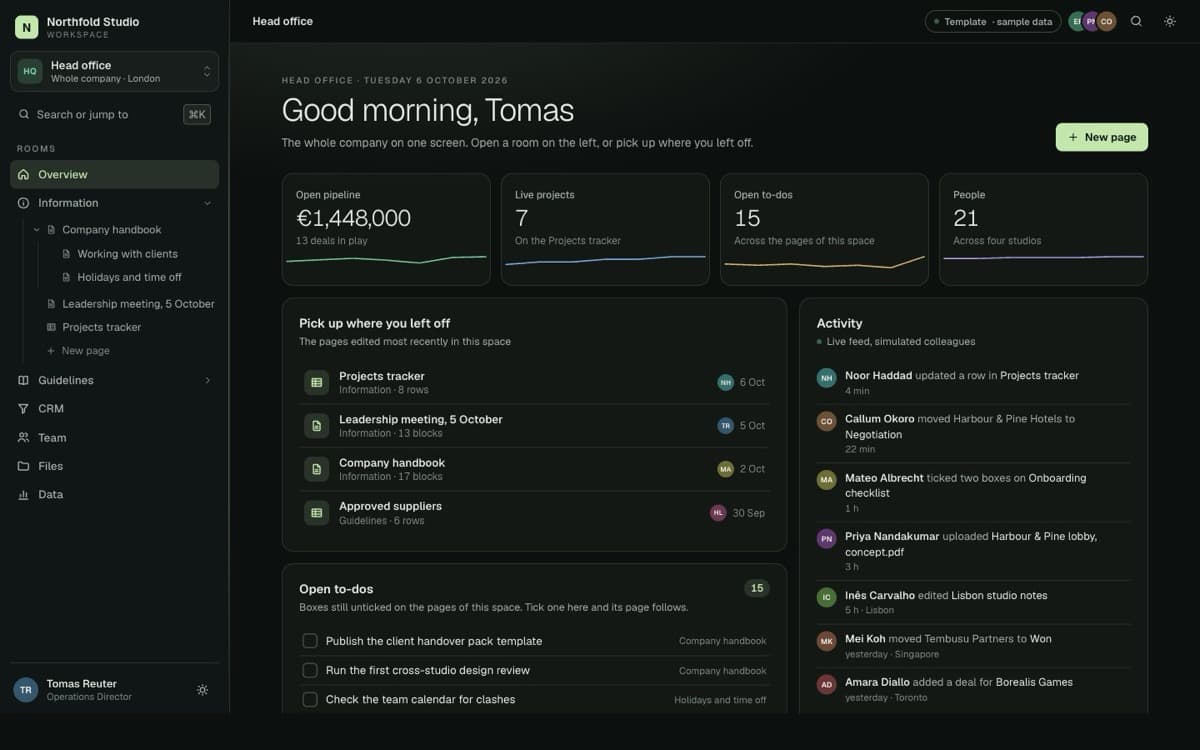
Task: Click the HQ badge in workspace switcher
Action: [30, 71]
